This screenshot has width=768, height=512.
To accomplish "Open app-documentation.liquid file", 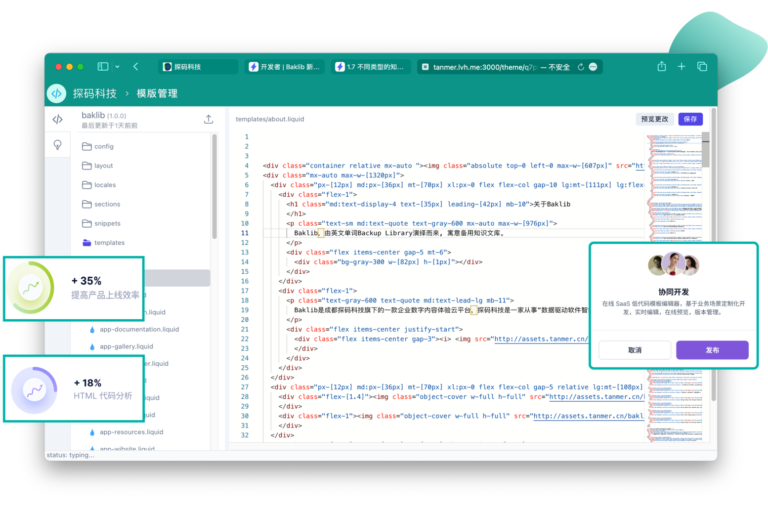I will coord(139,329).
